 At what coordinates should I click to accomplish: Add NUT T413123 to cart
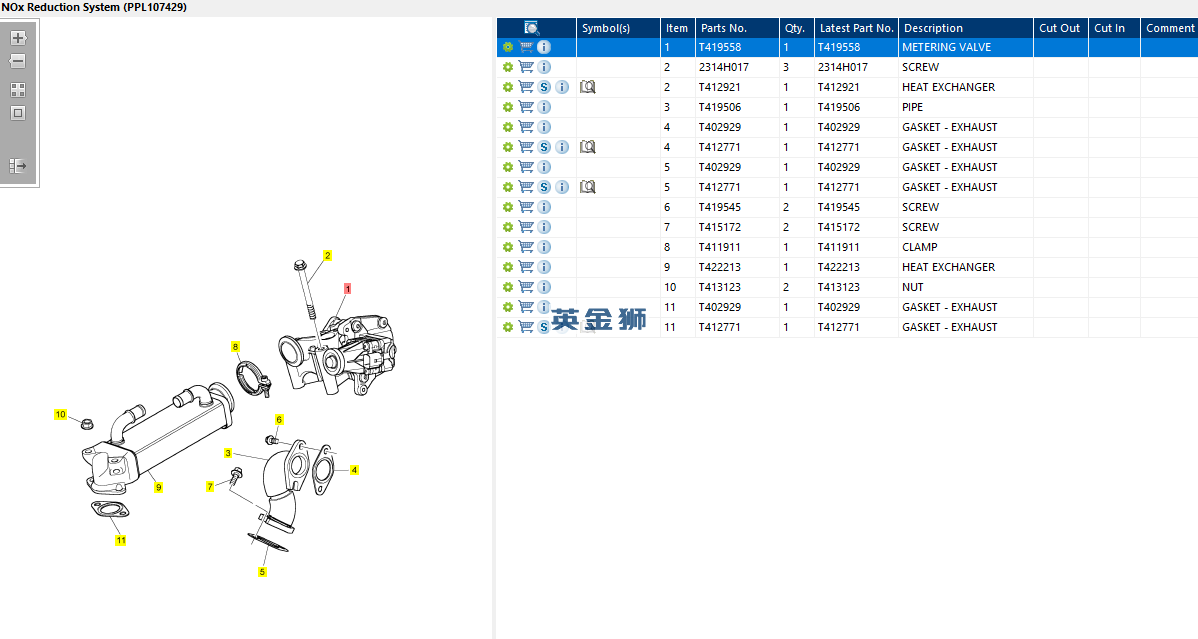coord(526,287)
